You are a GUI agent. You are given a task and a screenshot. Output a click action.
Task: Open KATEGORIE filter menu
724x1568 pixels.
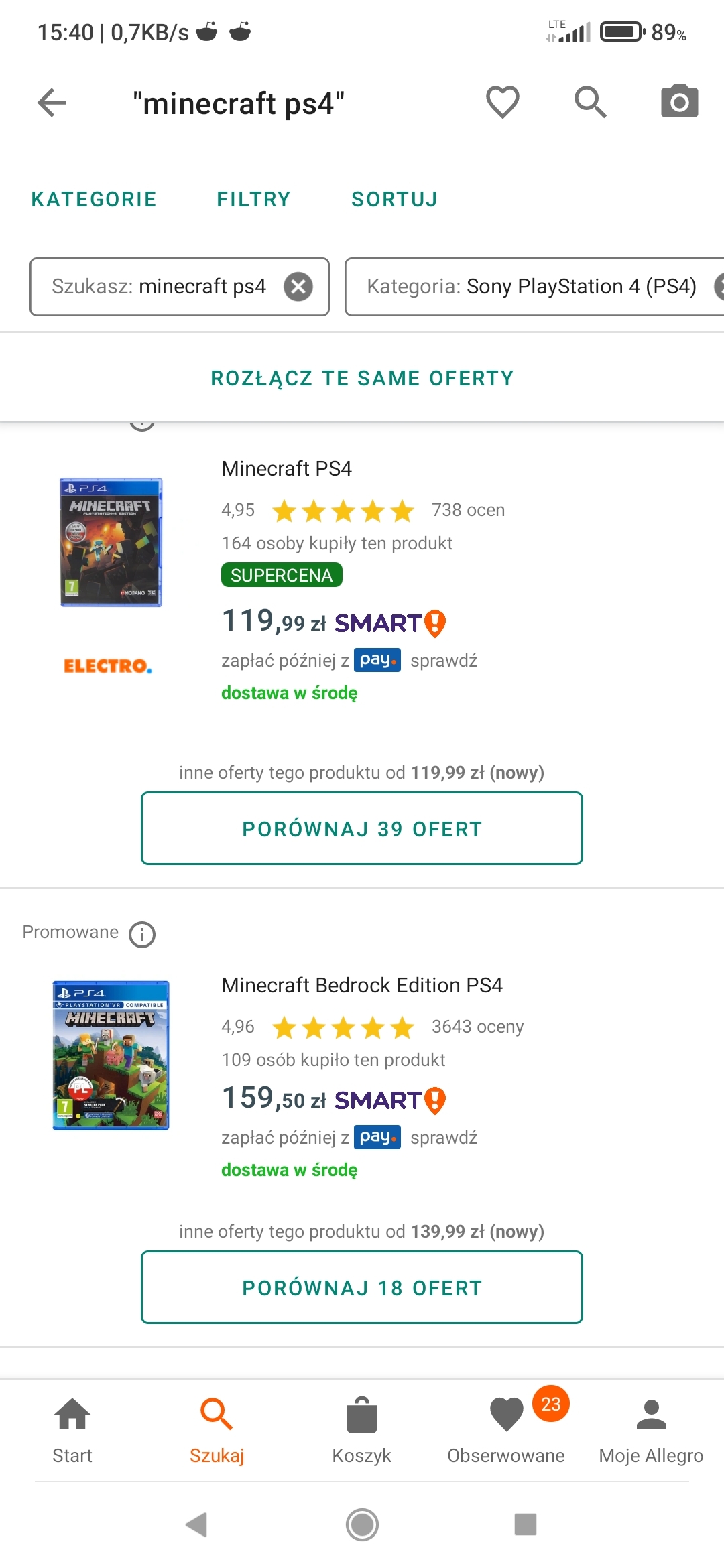[x=94, y=200]
